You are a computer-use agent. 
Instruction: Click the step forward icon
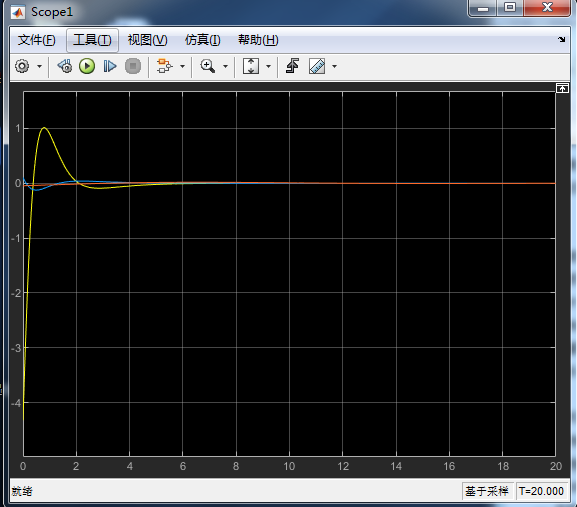click(x=110, y=67)
